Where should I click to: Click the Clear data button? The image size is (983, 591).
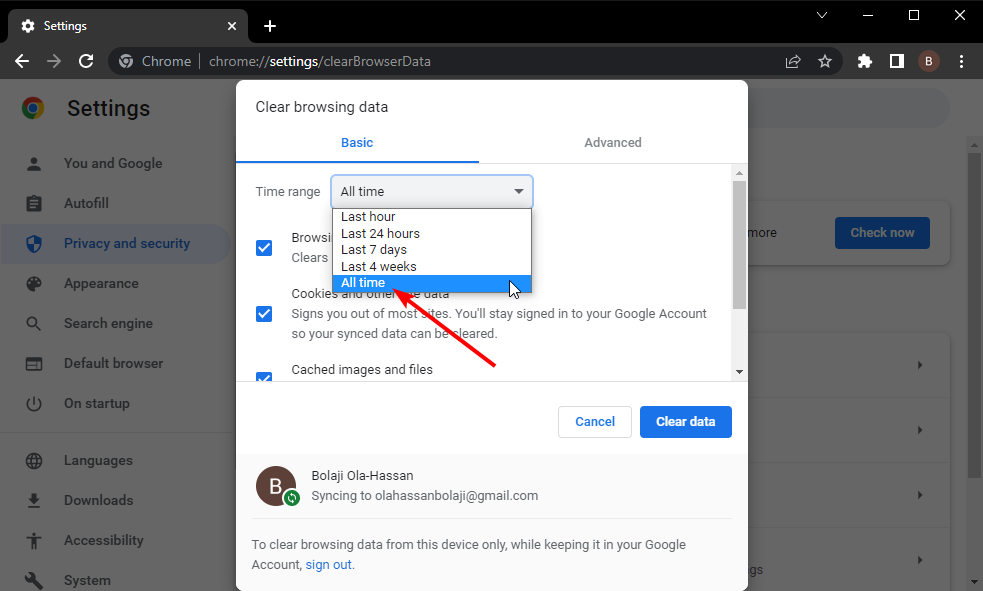pos(685,422)
